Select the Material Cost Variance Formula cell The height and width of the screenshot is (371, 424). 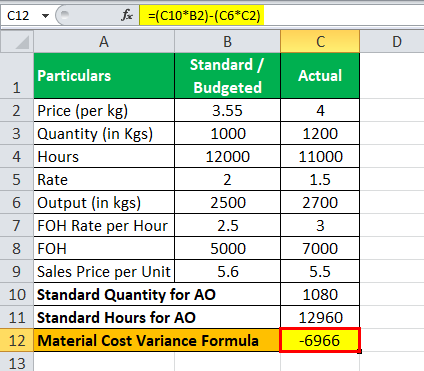click(157, 340)
